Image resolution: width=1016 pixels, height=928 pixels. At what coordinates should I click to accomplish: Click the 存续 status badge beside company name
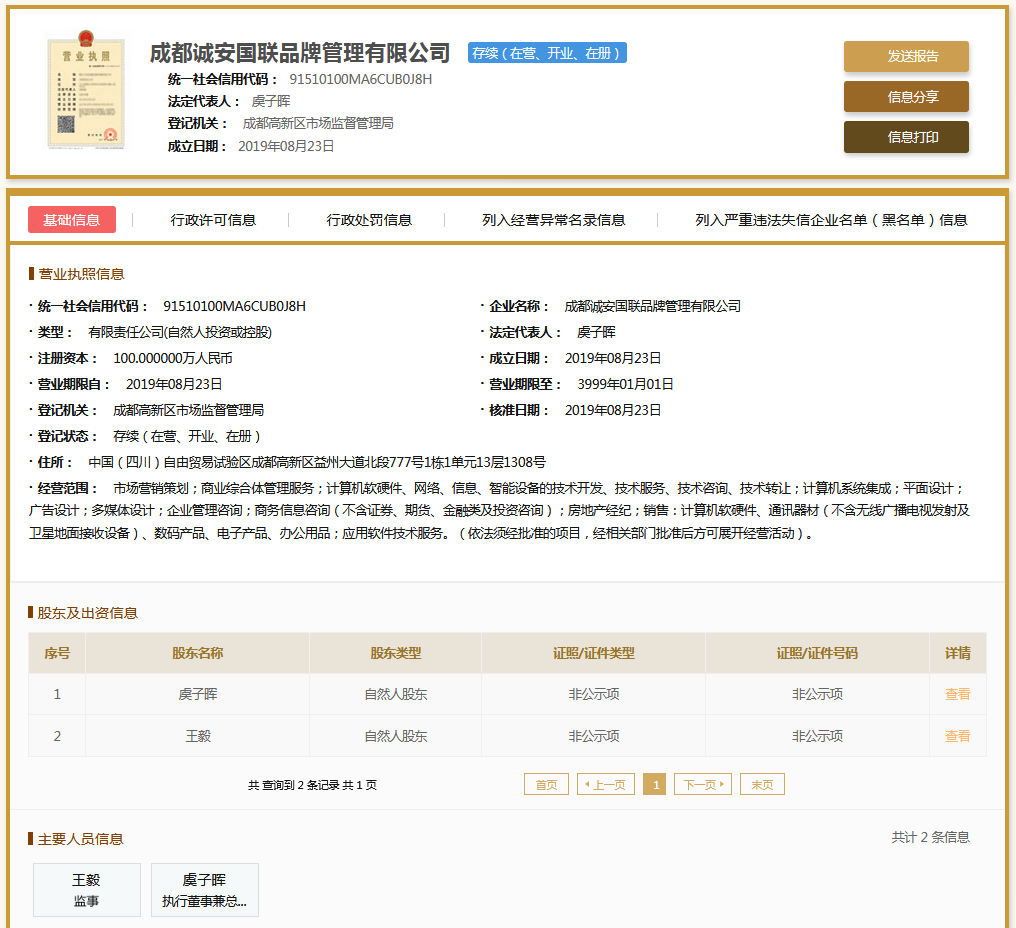[547, 53]
